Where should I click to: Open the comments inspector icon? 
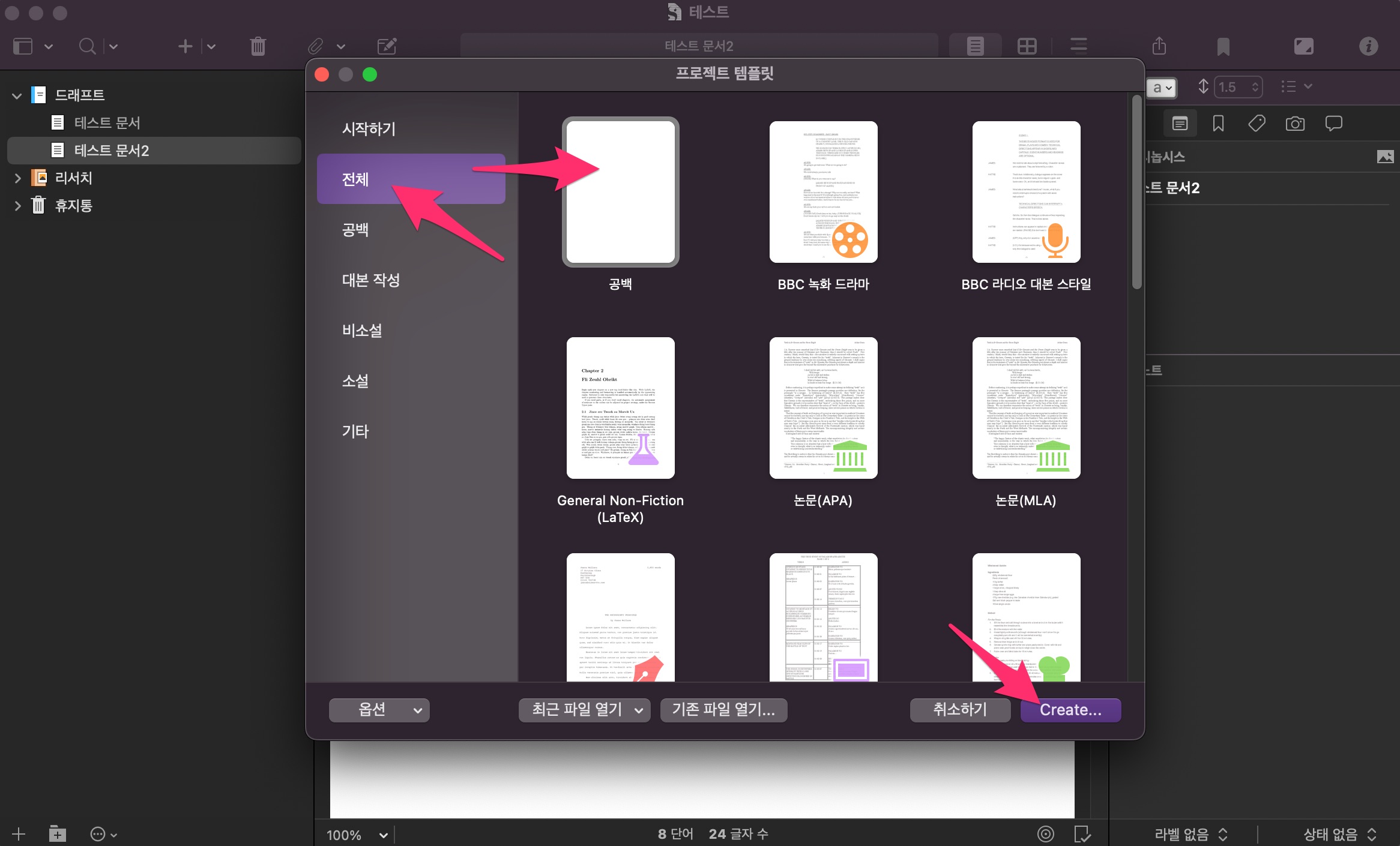(1333, 124)
